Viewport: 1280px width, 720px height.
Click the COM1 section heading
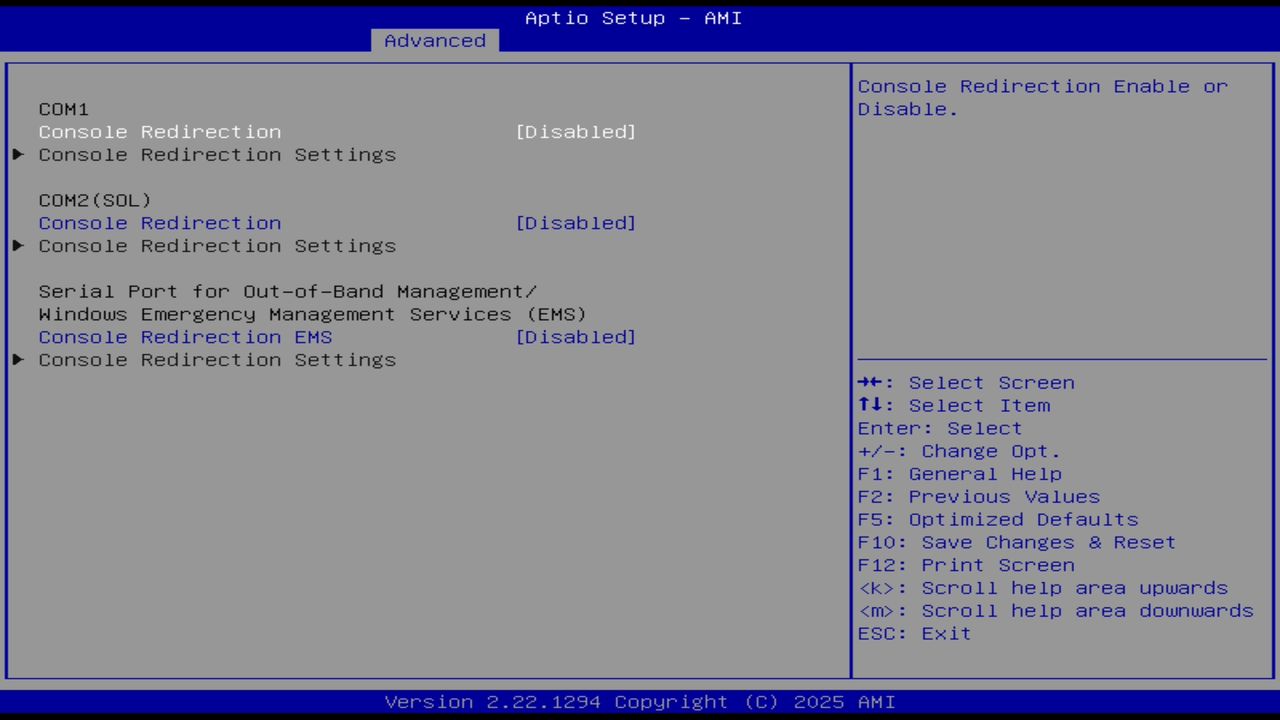coord(63,108)
